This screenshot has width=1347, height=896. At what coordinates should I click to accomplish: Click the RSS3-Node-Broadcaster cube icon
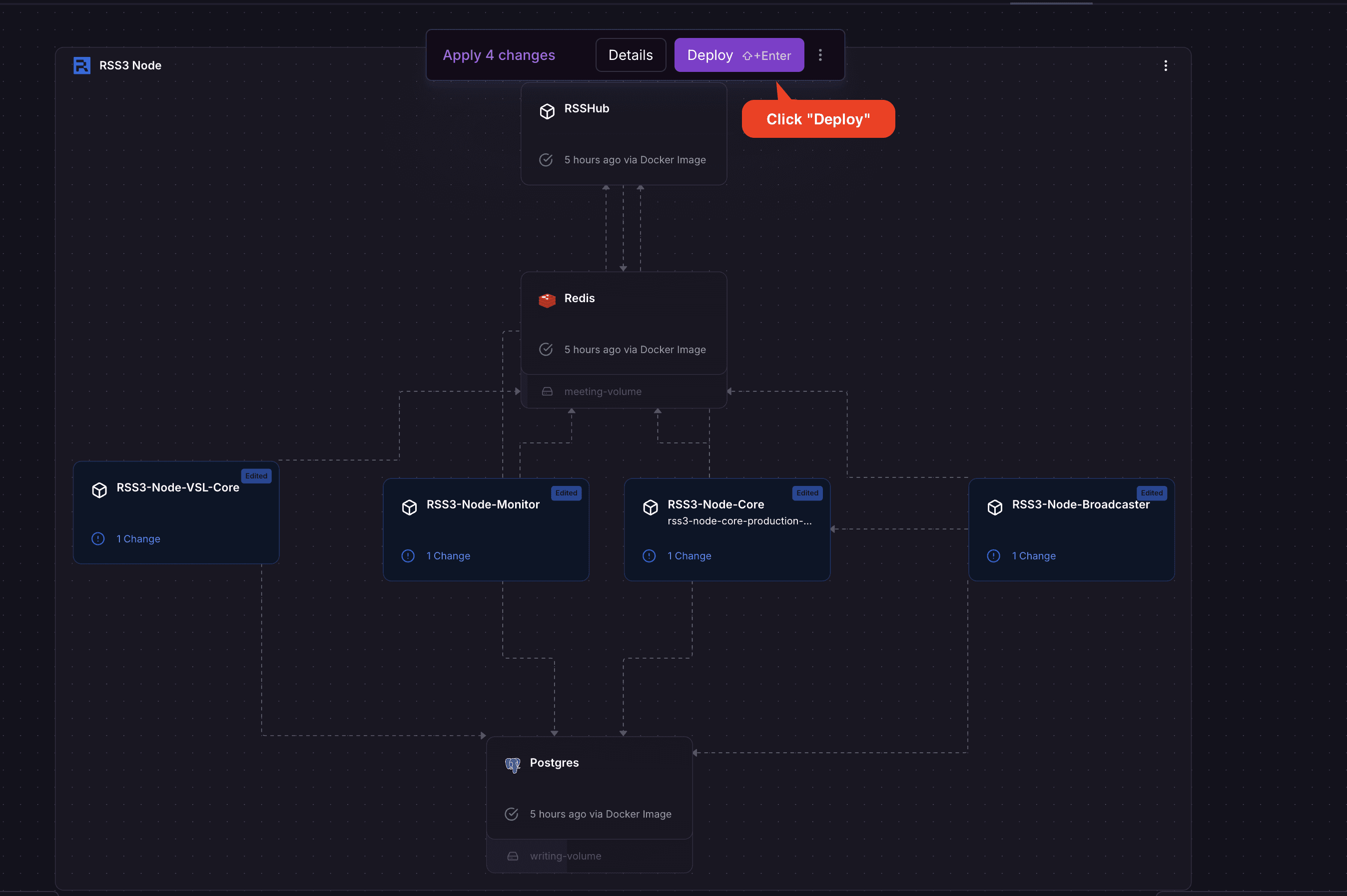point(995,507)
